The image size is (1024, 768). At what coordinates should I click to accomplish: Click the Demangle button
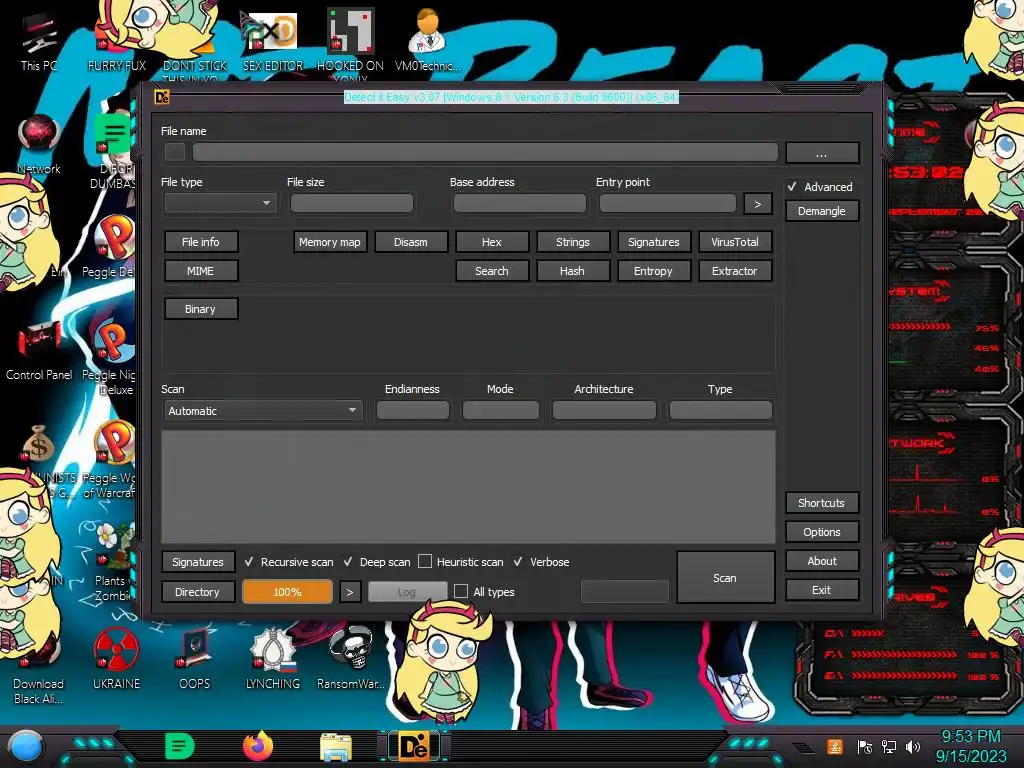(x=822, y=211)
